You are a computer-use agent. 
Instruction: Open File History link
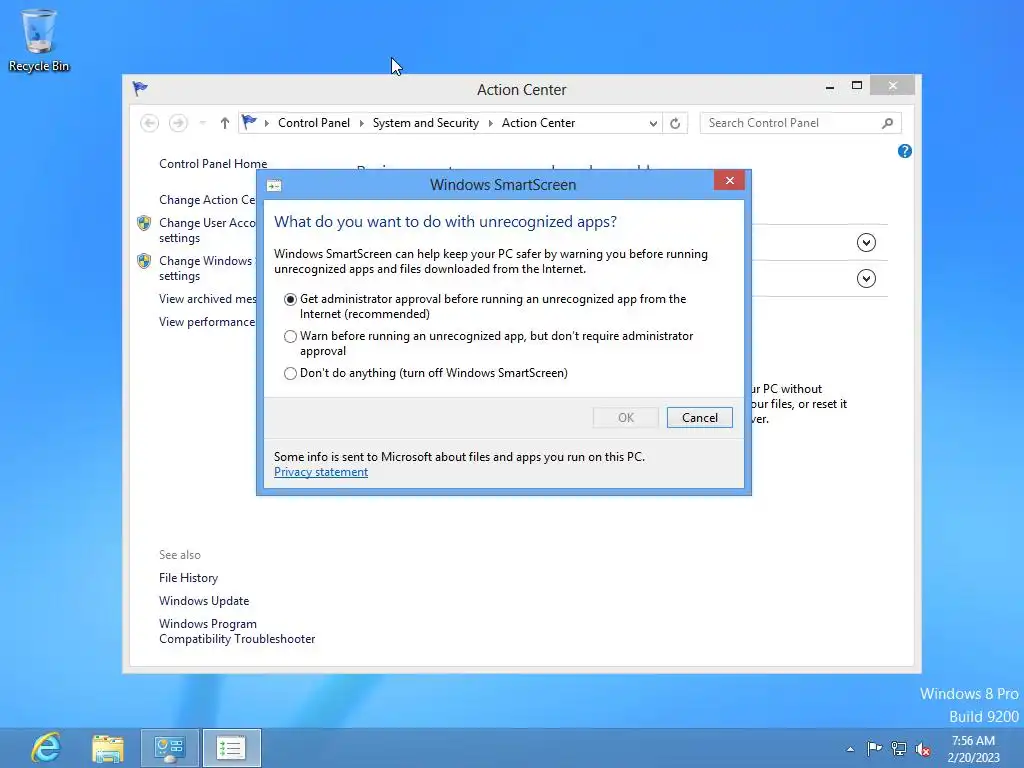coord(188,578)
